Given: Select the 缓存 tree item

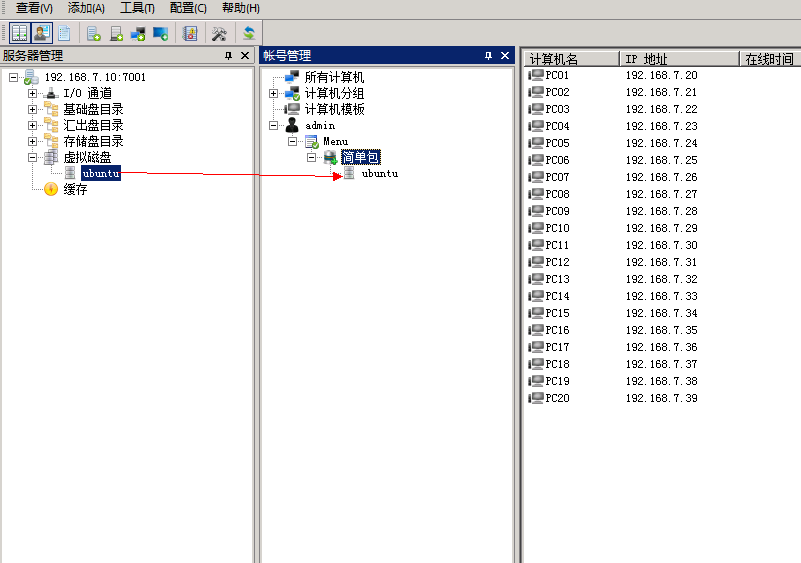Looking at the screenshot, I should tap(75, 190).
